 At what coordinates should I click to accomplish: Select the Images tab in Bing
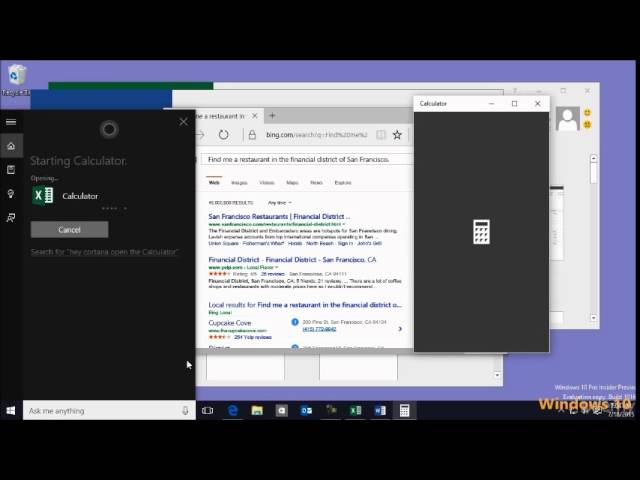click(x=239, y=182)
